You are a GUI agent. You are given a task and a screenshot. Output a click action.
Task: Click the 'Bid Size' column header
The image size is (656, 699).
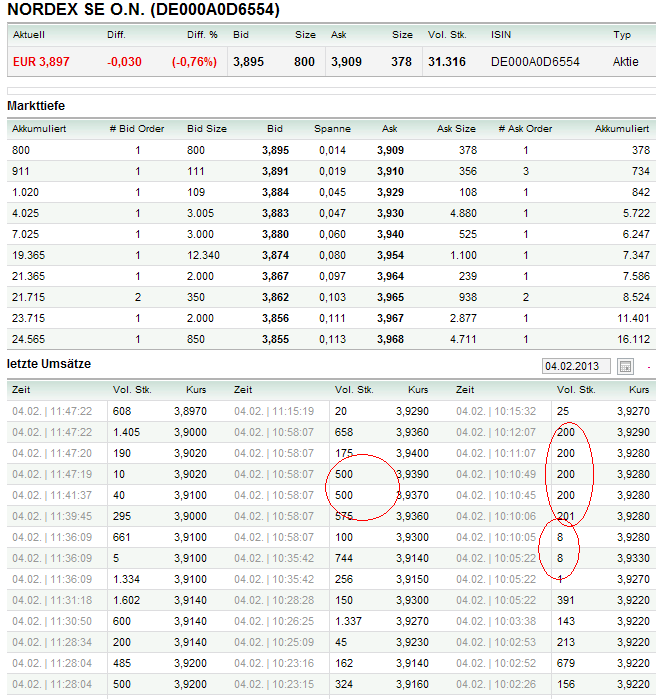[207, 129]
